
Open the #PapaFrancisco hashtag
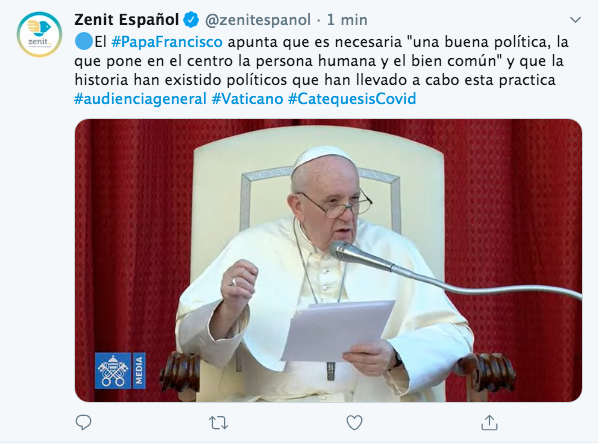coord(167,42)
